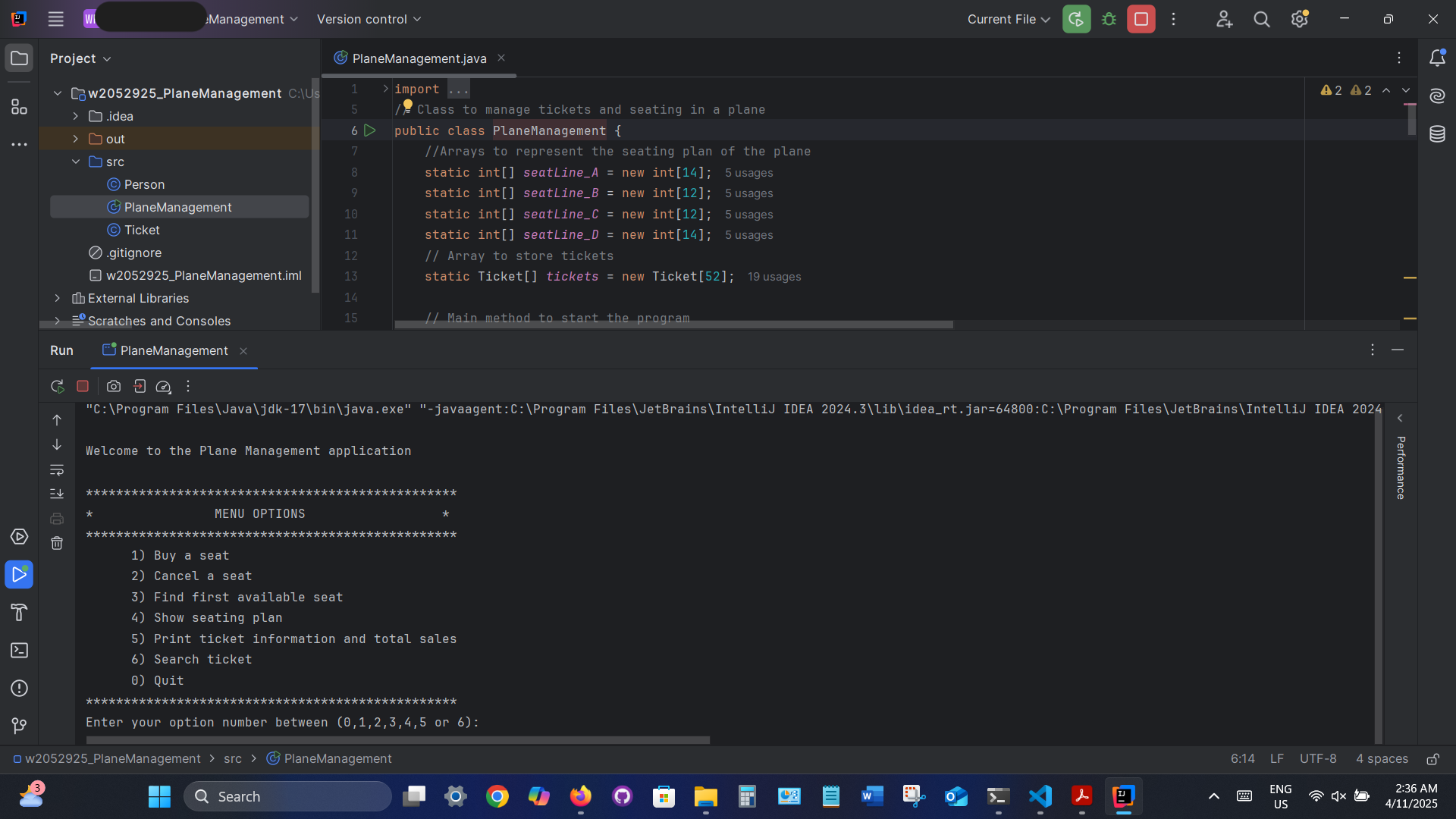Start debugging with the bug icon
The image size is (1456, 819).
pyautogui.click(x=1109, y=19)
